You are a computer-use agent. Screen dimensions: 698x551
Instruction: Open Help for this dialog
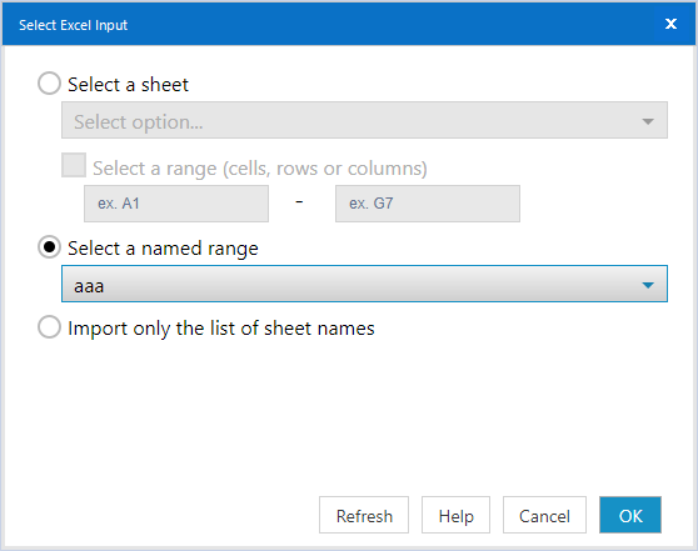coord(456,516)
